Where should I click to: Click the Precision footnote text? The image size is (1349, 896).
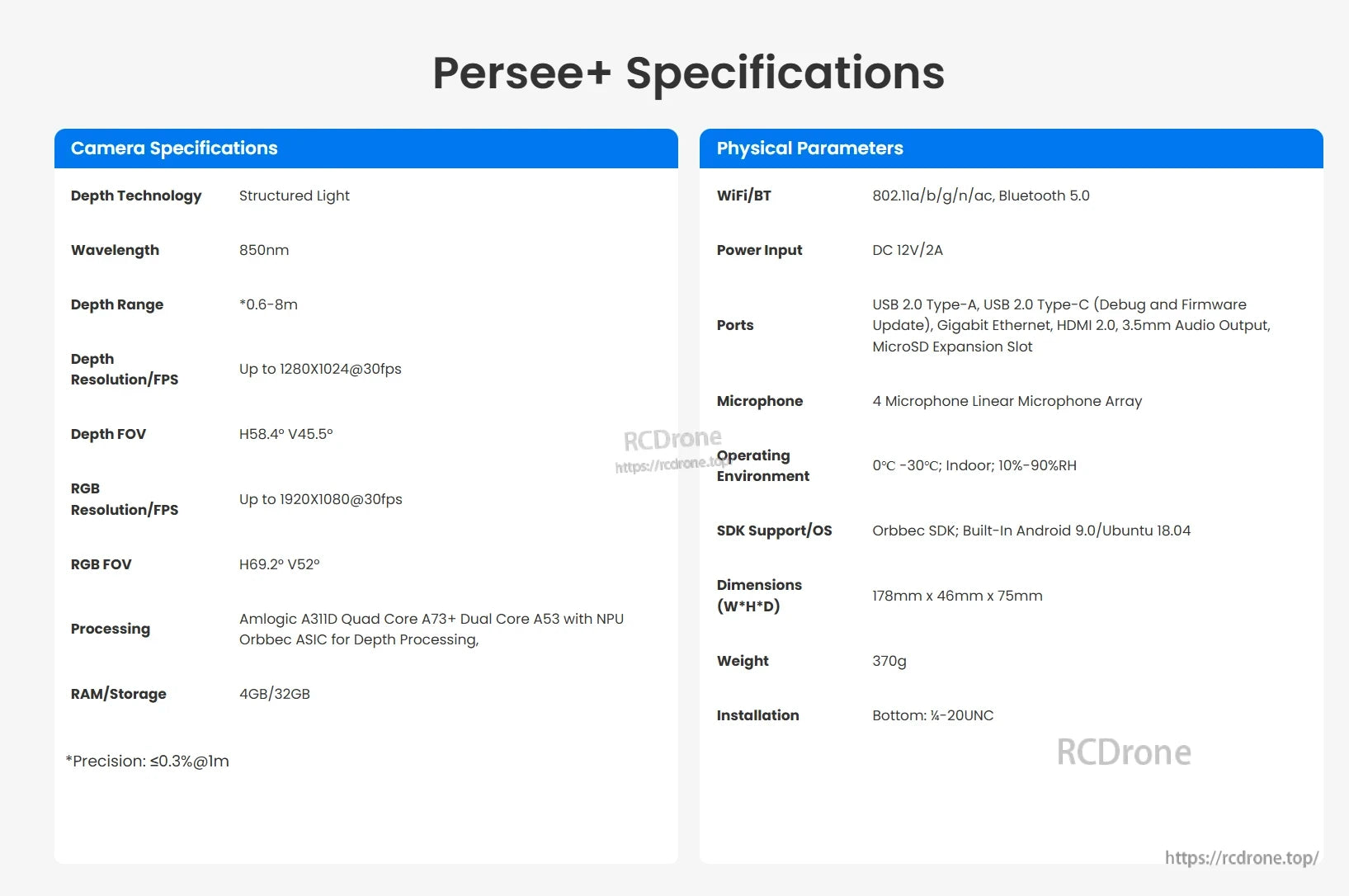pos(148,762)
